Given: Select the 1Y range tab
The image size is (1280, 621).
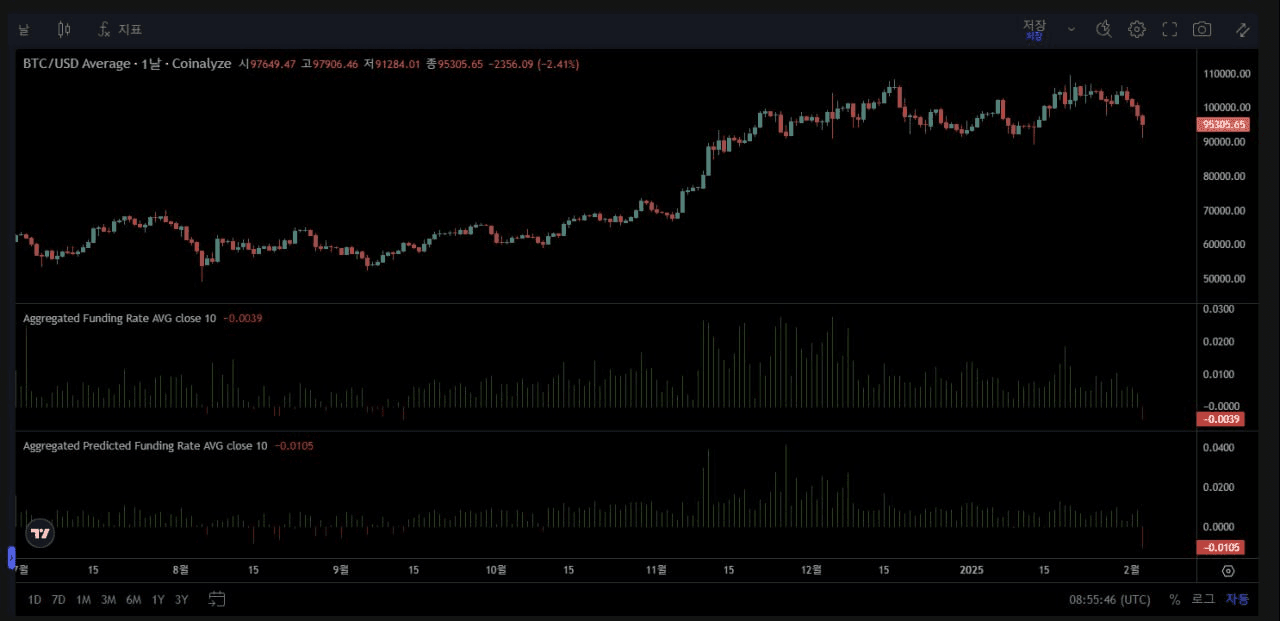Looking at the screenshot, I should tap(157, 599).
